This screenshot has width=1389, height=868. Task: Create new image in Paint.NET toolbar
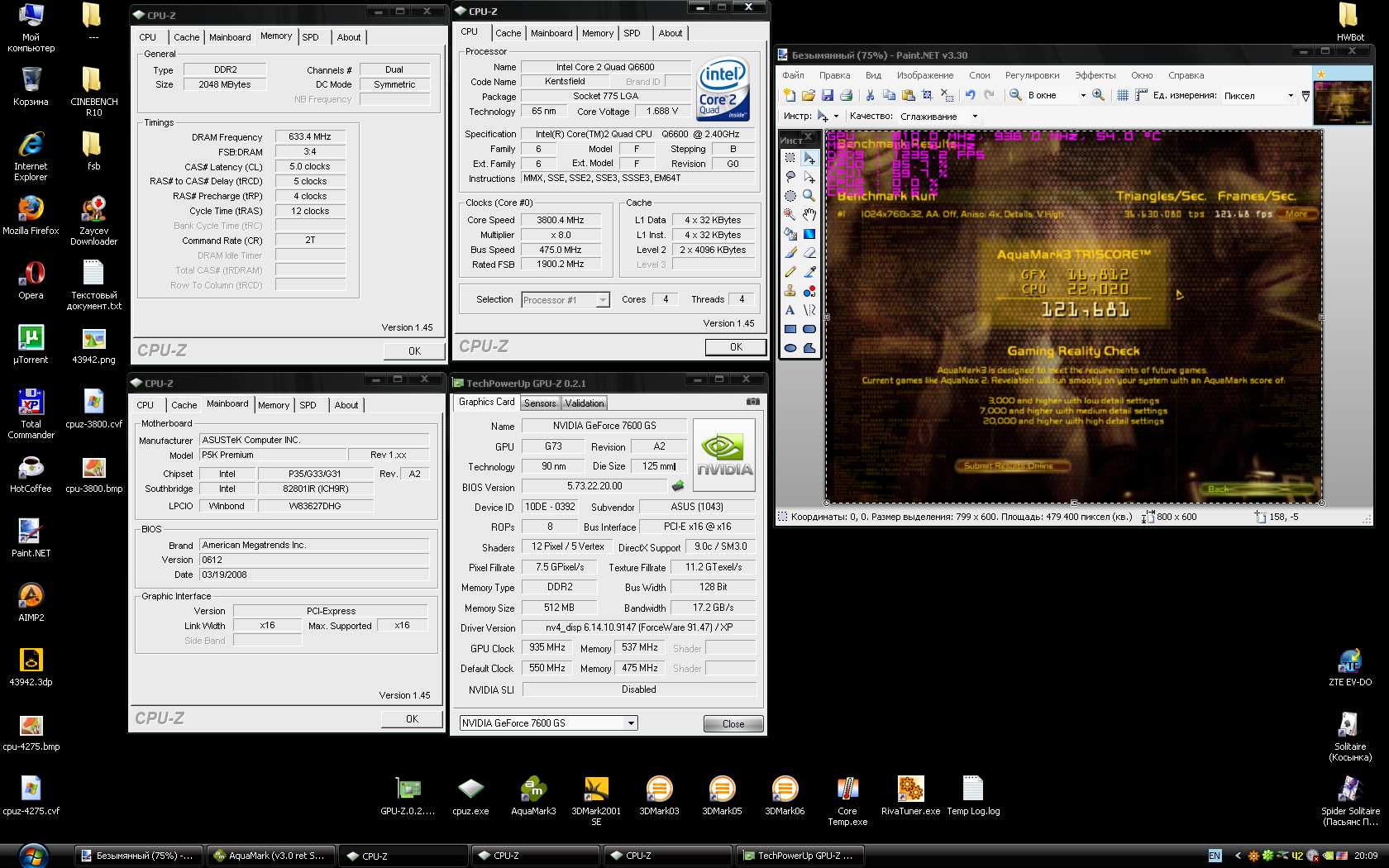pos(790,95)
